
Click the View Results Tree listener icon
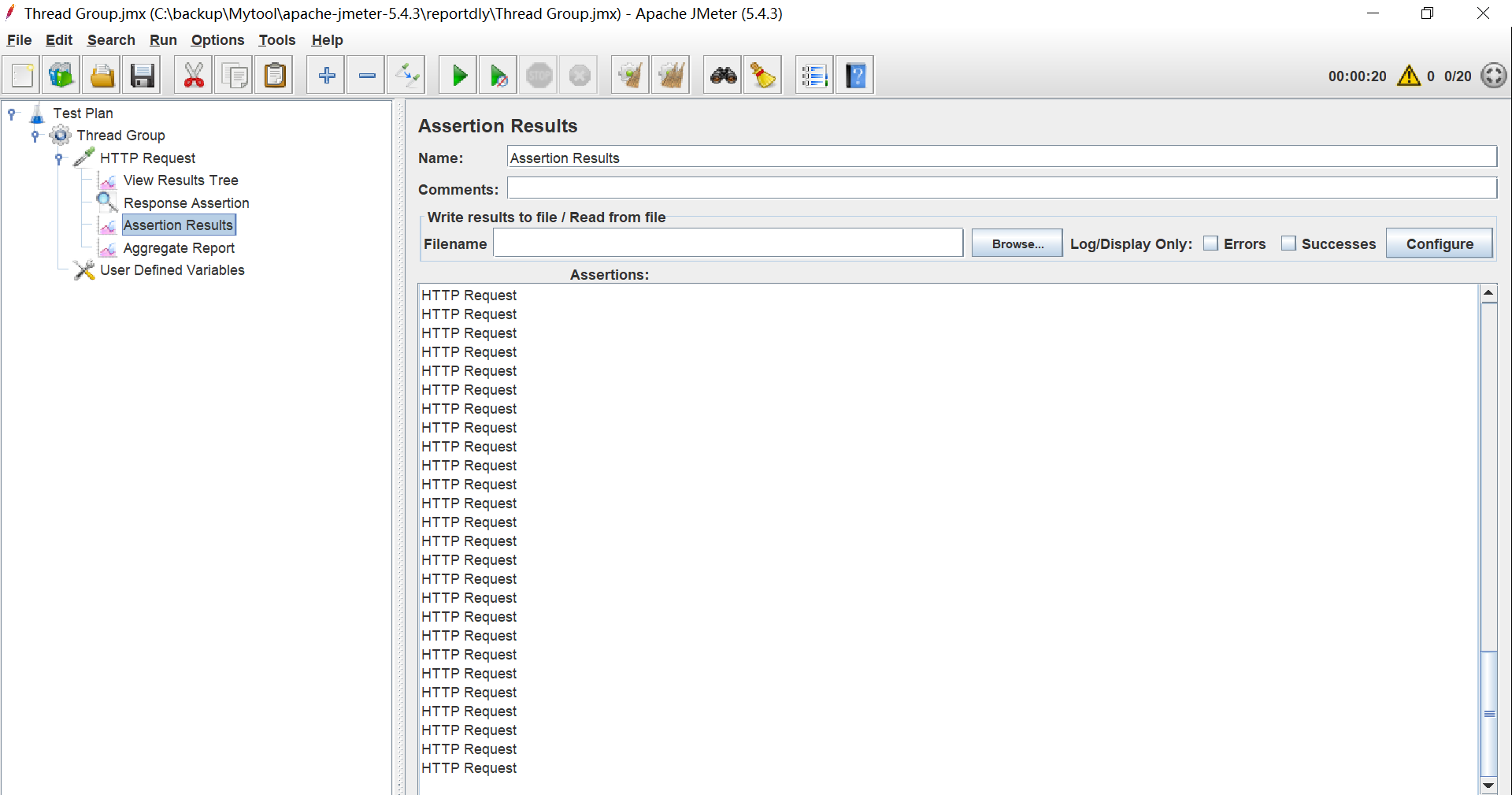coord(109,181)
